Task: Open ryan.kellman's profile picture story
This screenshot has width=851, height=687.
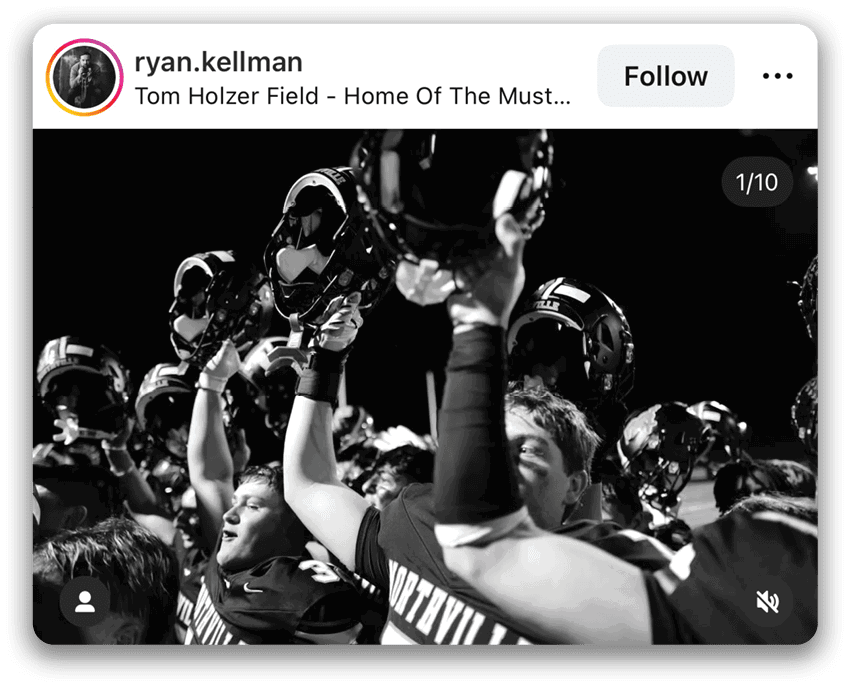Action: pyautogui.click(x=81, y=77)
